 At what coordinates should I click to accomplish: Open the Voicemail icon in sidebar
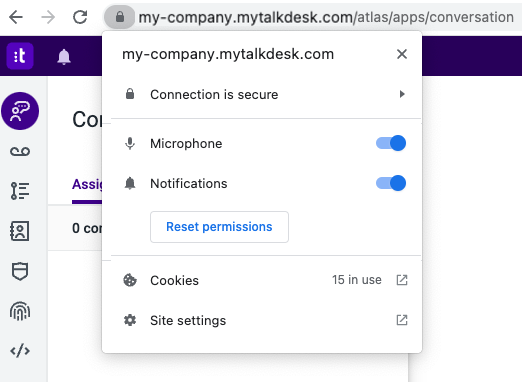pyautogui.click(x=20, y=152)
